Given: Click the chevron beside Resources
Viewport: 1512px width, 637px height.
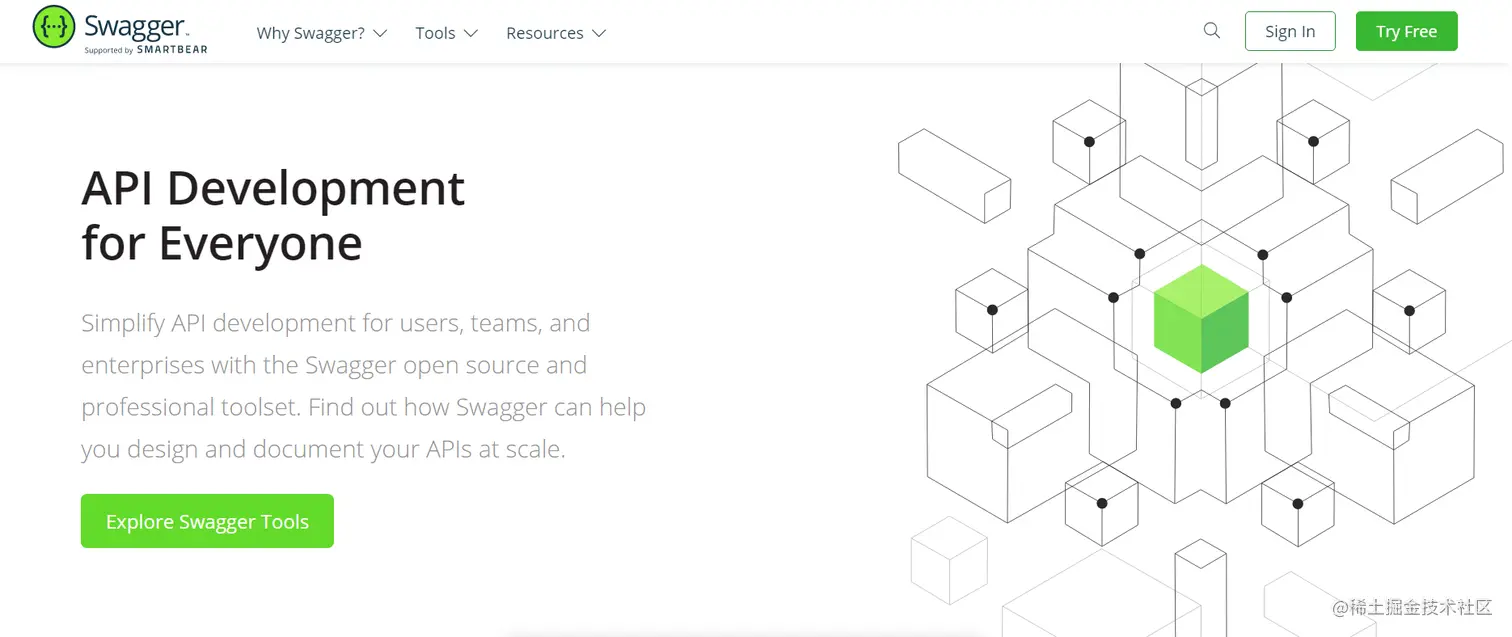Looking at the screenshot, I should point(599,33).
